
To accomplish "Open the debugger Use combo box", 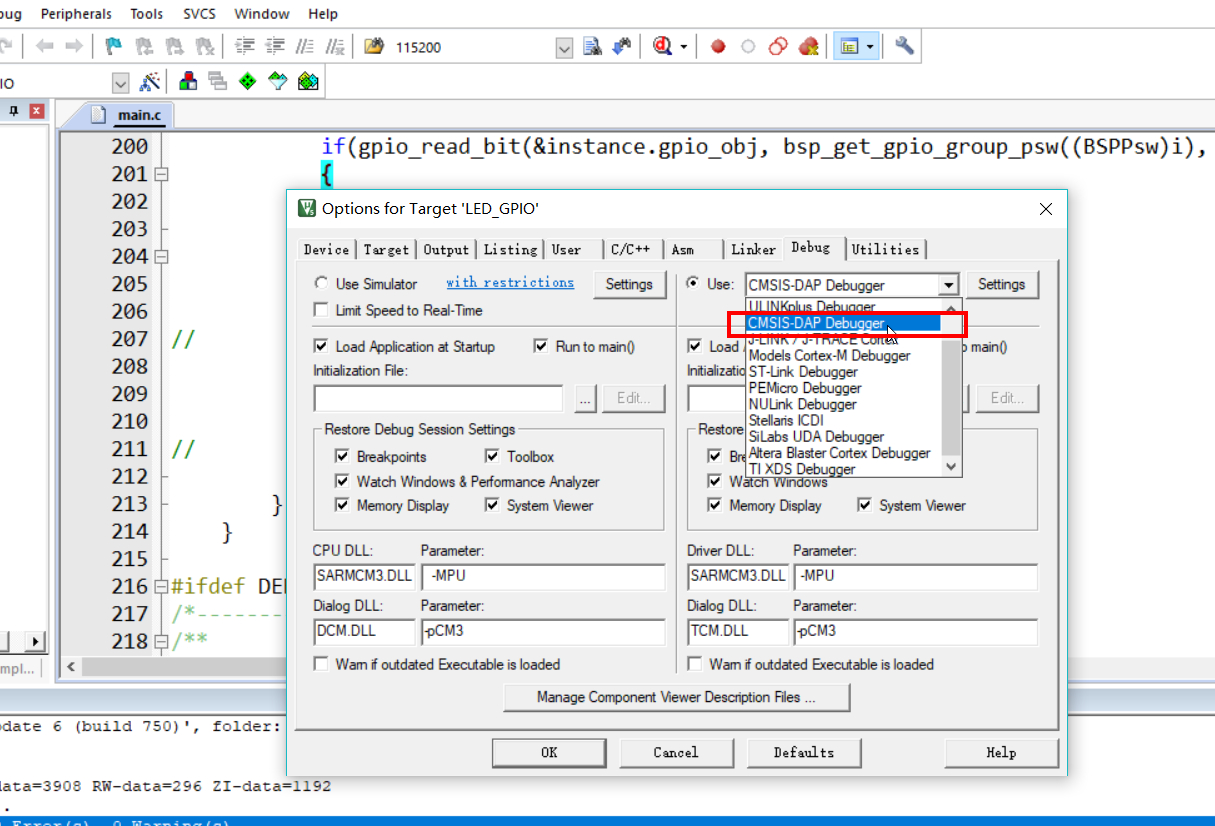I will 852,285.
